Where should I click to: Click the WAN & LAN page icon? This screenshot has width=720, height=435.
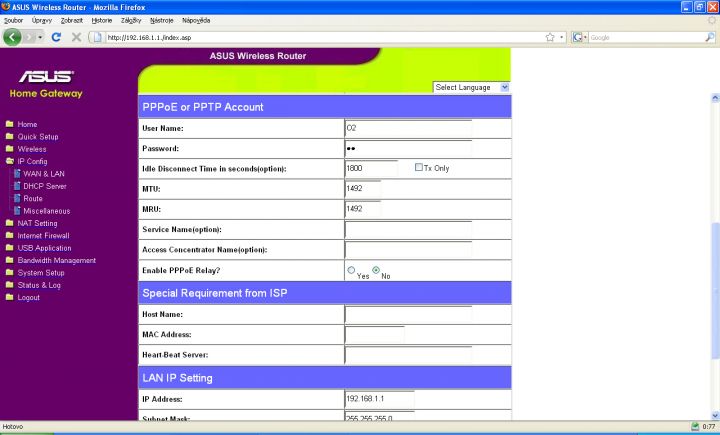point(17,174)
